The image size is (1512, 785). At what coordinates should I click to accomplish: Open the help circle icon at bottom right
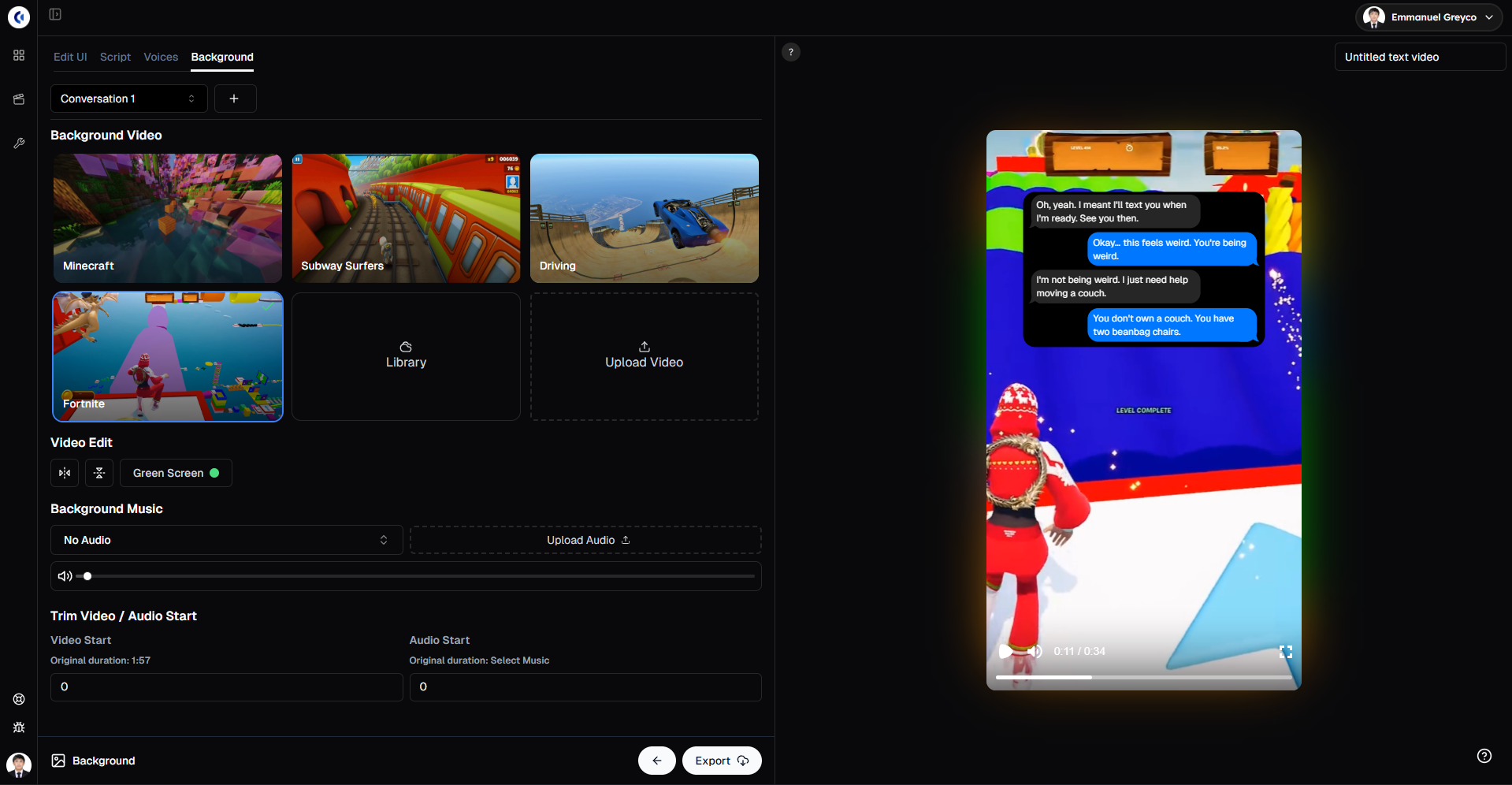1484,756
